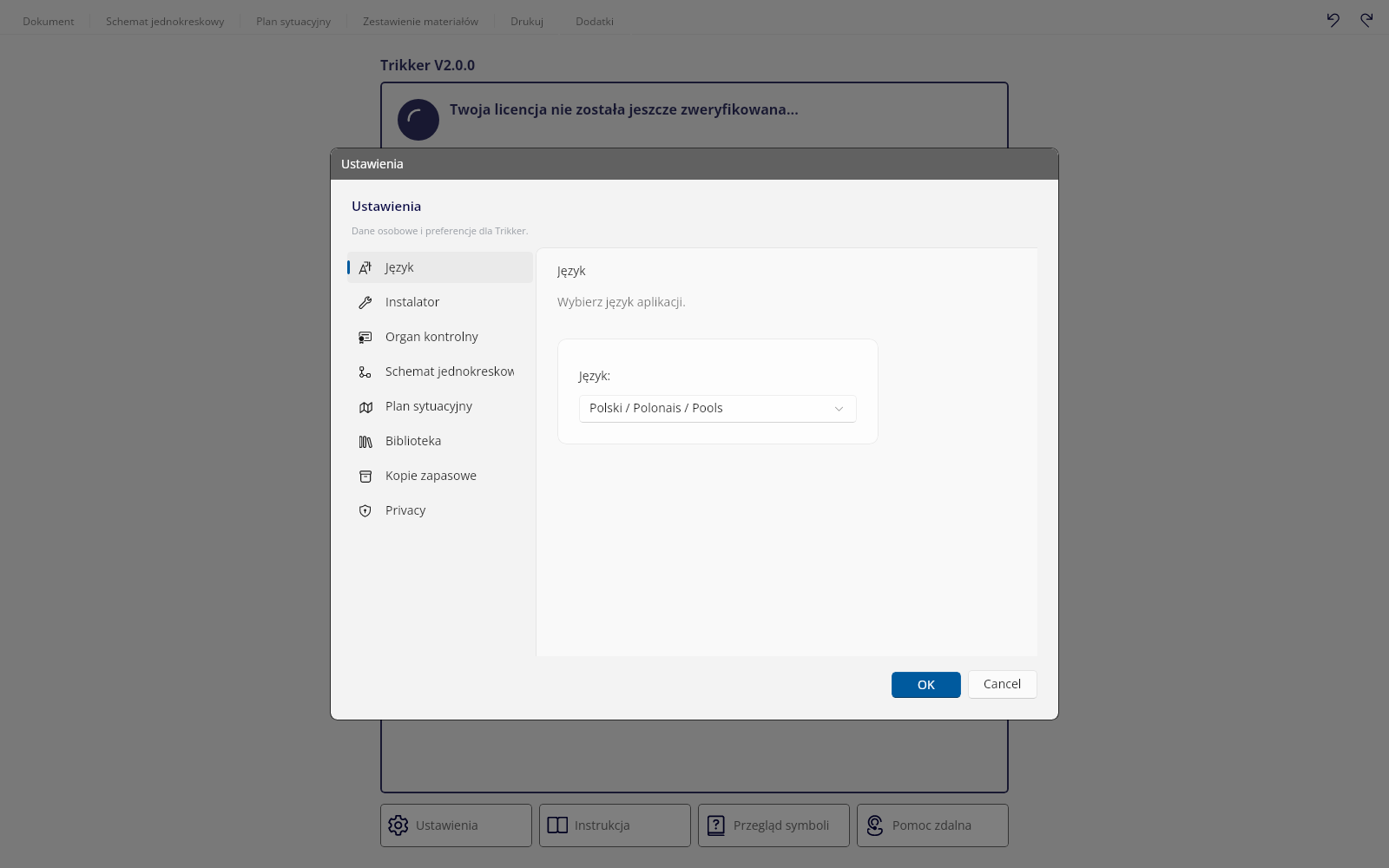Screen dimensions: 1389x868
Task: Click the Schemat jednokreskowy sidebar icon
Action: coord(365,372)
